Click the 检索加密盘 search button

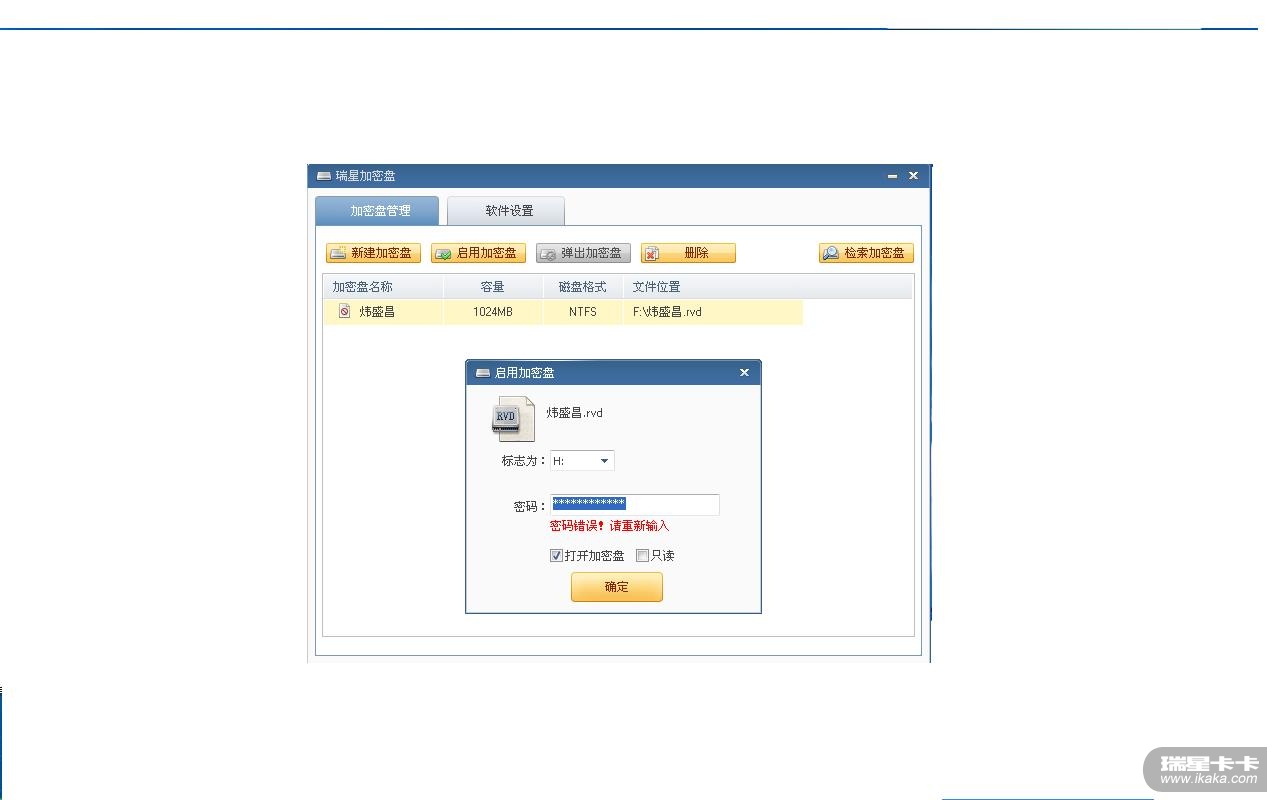click(x=866, y=253)
